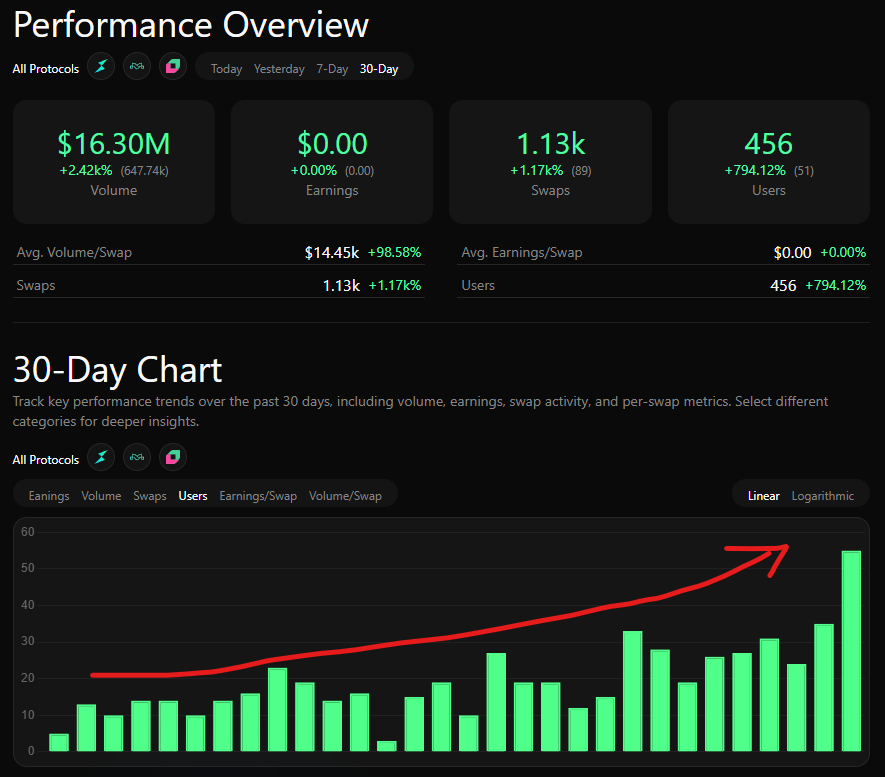Select the 30-Day period tab
885x777 pixels.
click(379, 69)
